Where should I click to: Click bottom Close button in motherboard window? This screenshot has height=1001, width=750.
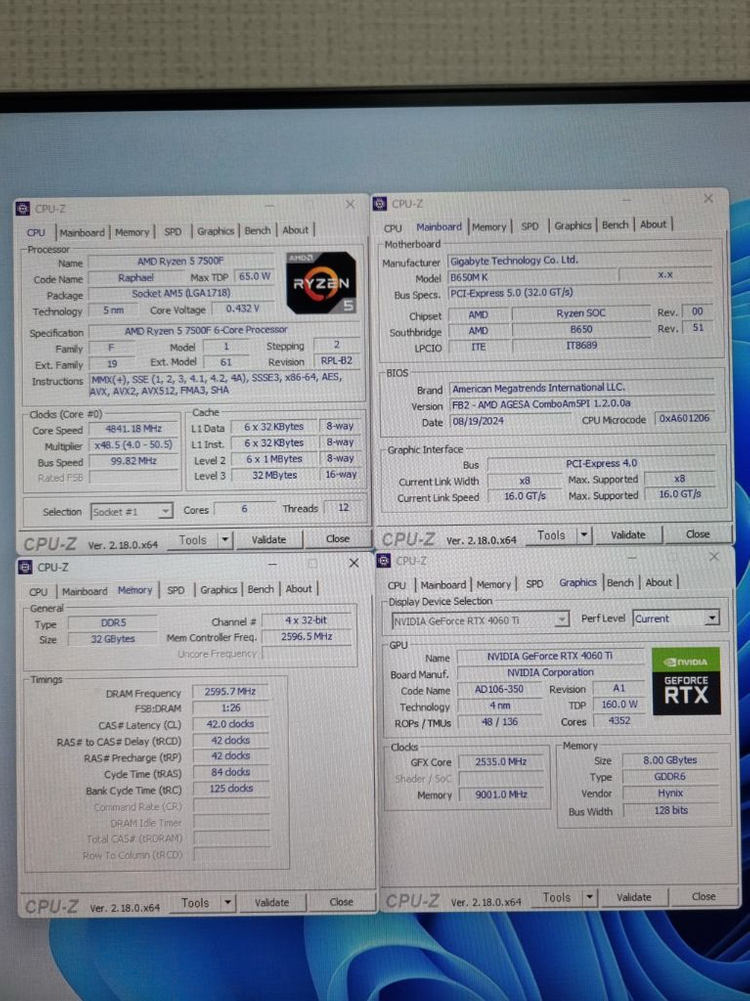(697, 535)
